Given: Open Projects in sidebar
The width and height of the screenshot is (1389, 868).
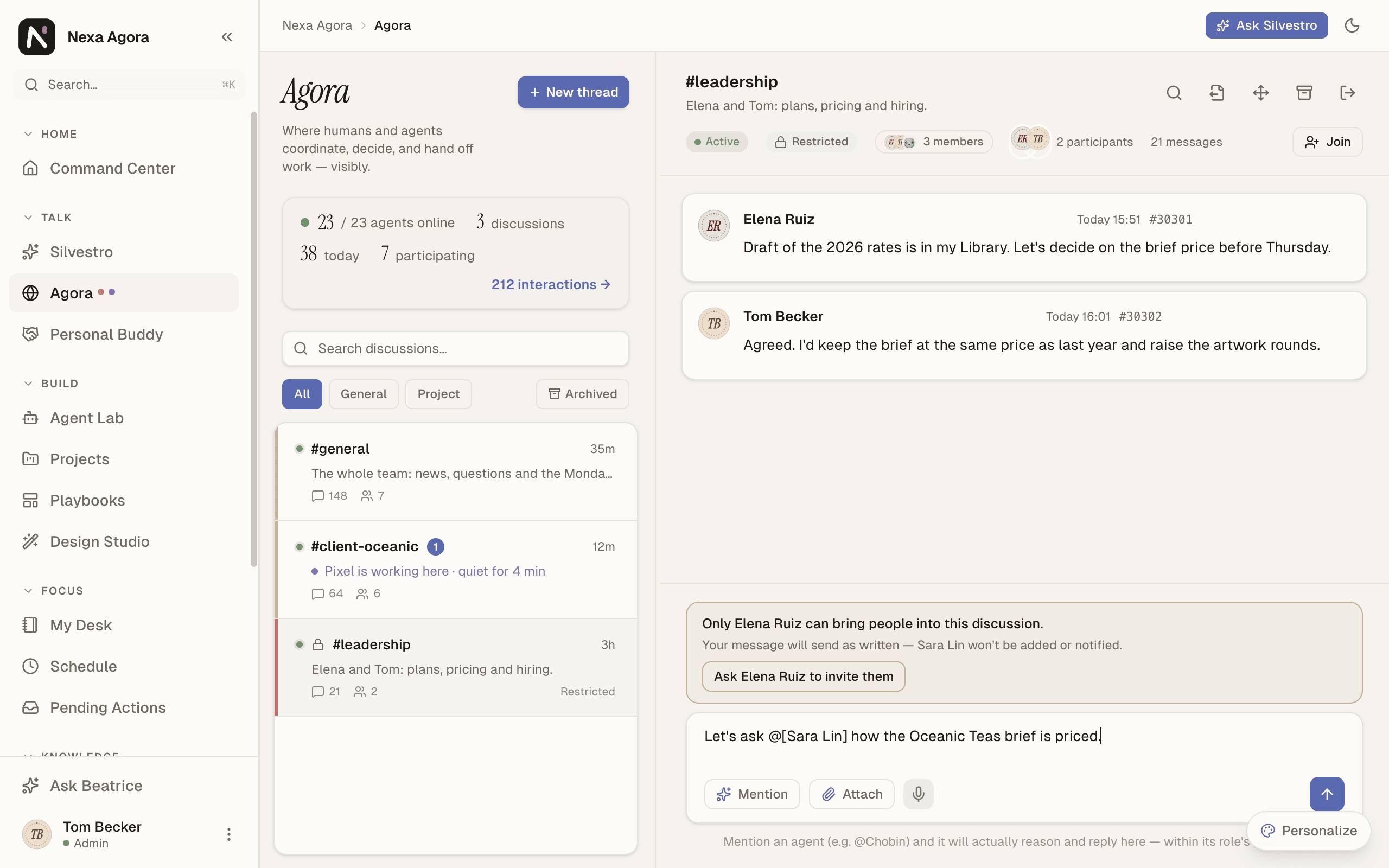Looking at the screenshot, I should [123, 459].
